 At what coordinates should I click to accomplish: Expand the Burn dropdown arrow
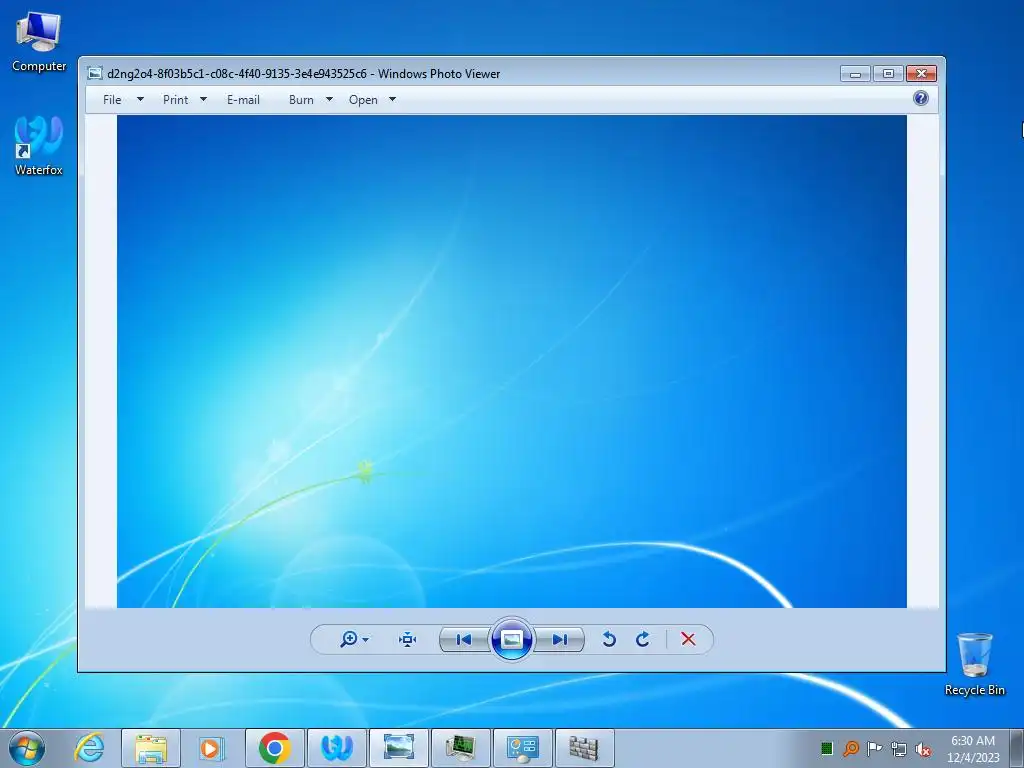[x=329, y=100]
